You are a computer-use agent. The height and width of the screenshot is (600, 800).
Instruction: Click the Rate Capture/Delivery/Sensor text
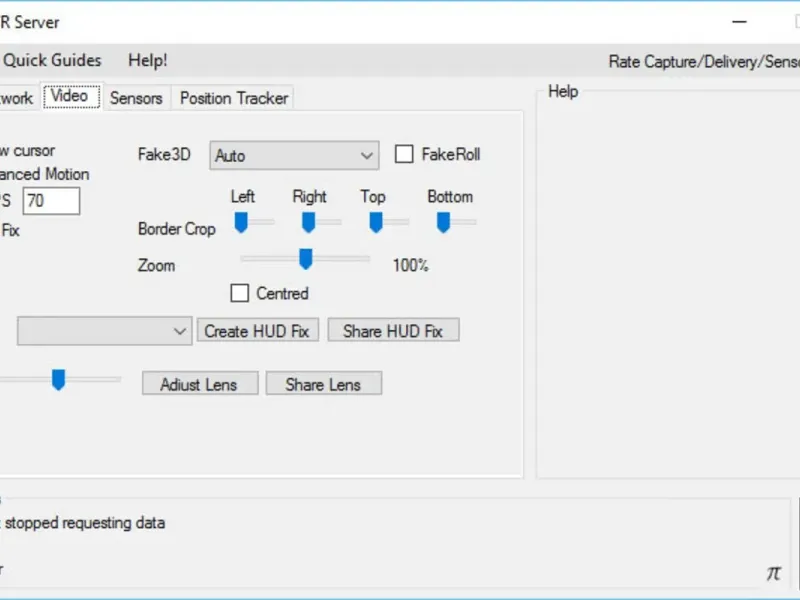click(x=704, y=62)
